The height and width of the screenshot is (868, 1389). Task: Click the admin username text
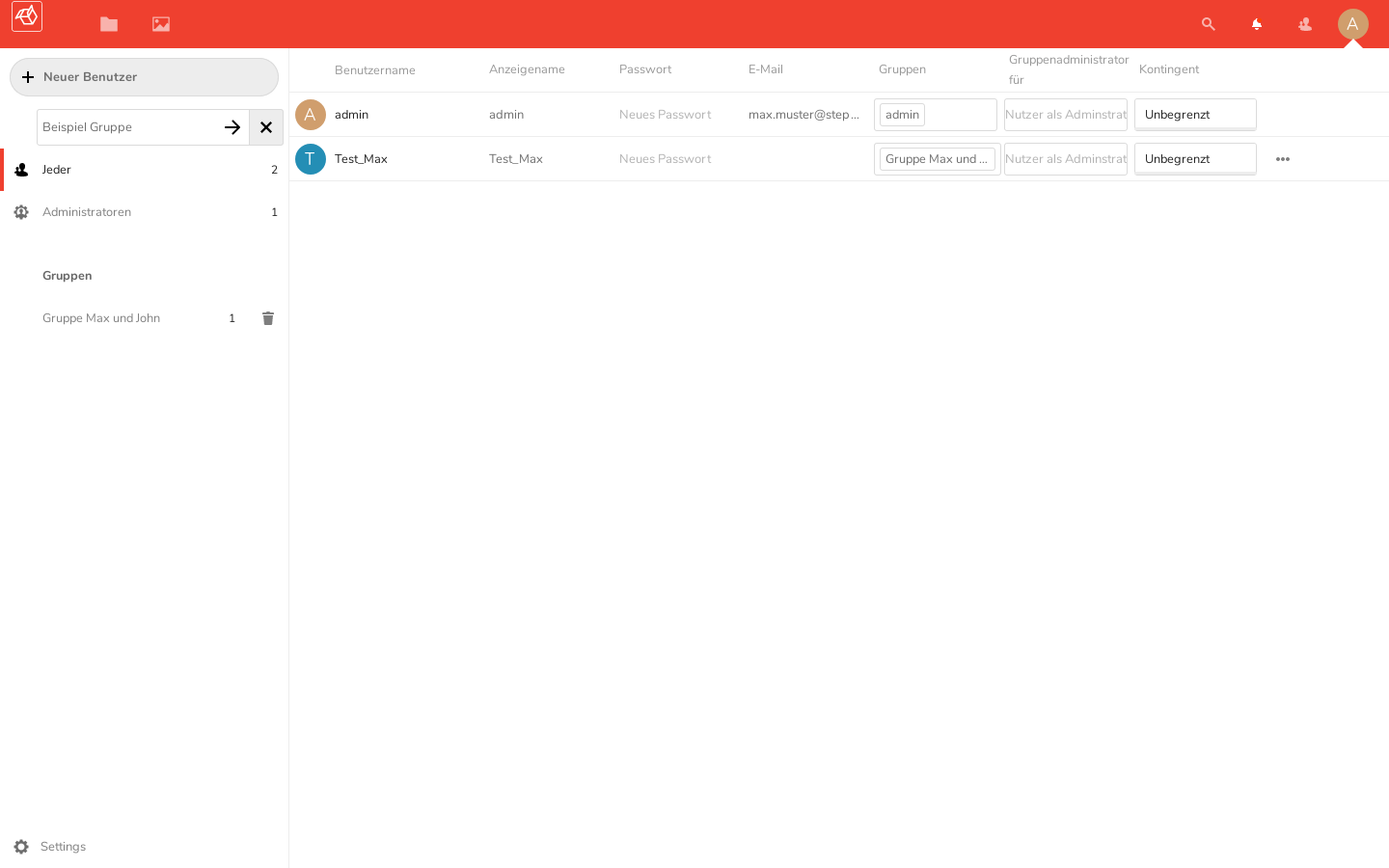[x=352, y=115]
